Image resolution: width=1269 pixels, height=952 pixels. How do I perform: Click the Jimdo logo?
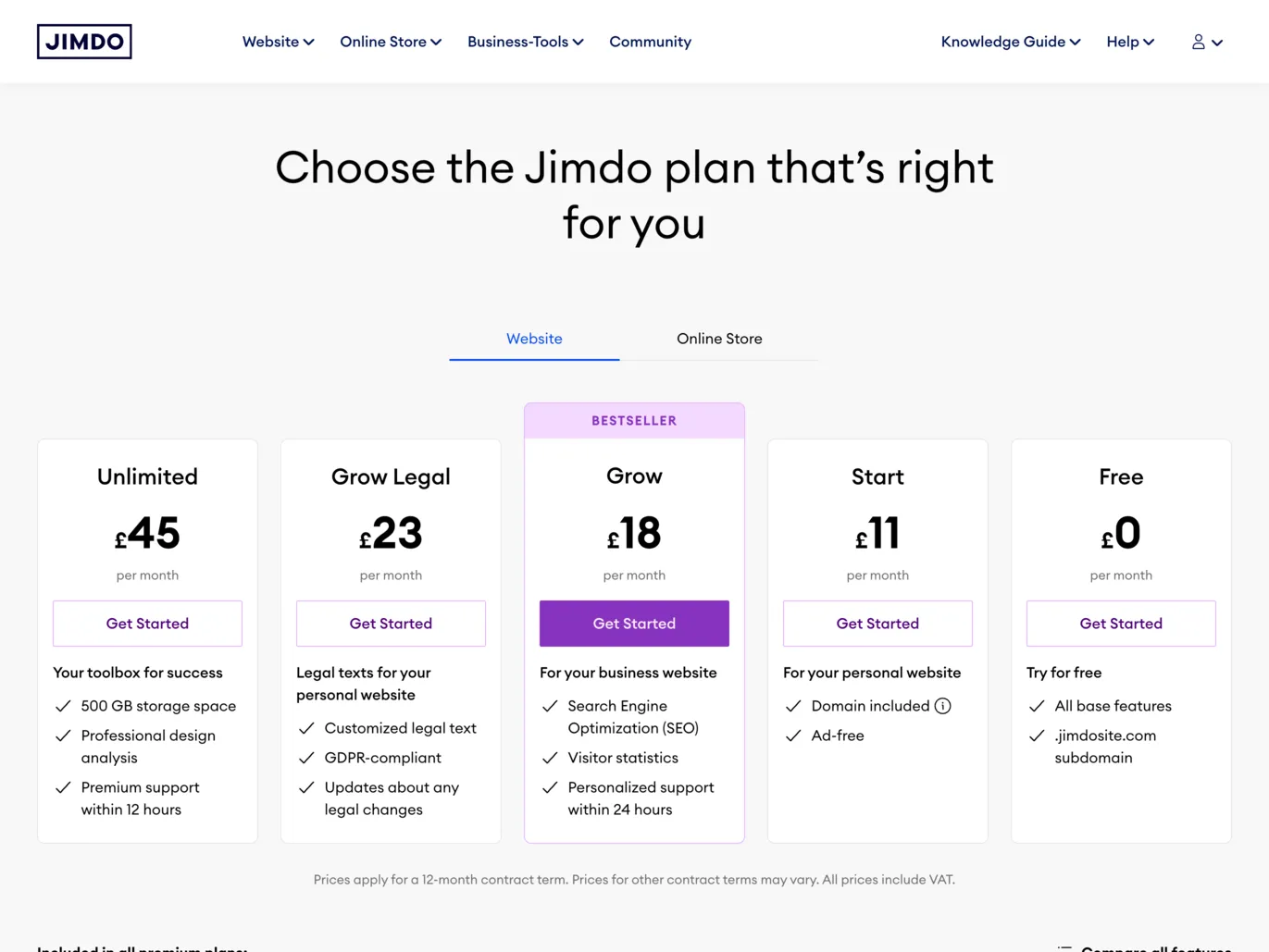click(x=83, y=41)
